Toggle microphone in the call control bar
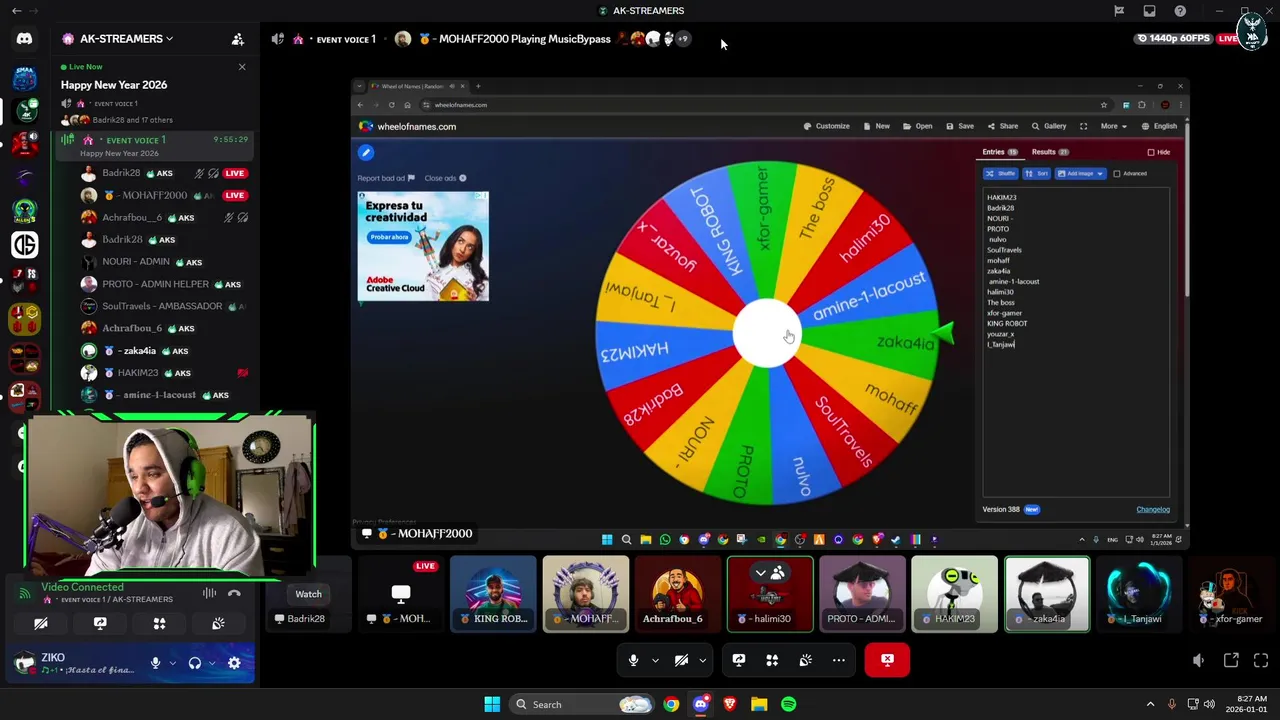 coord(633,660)
